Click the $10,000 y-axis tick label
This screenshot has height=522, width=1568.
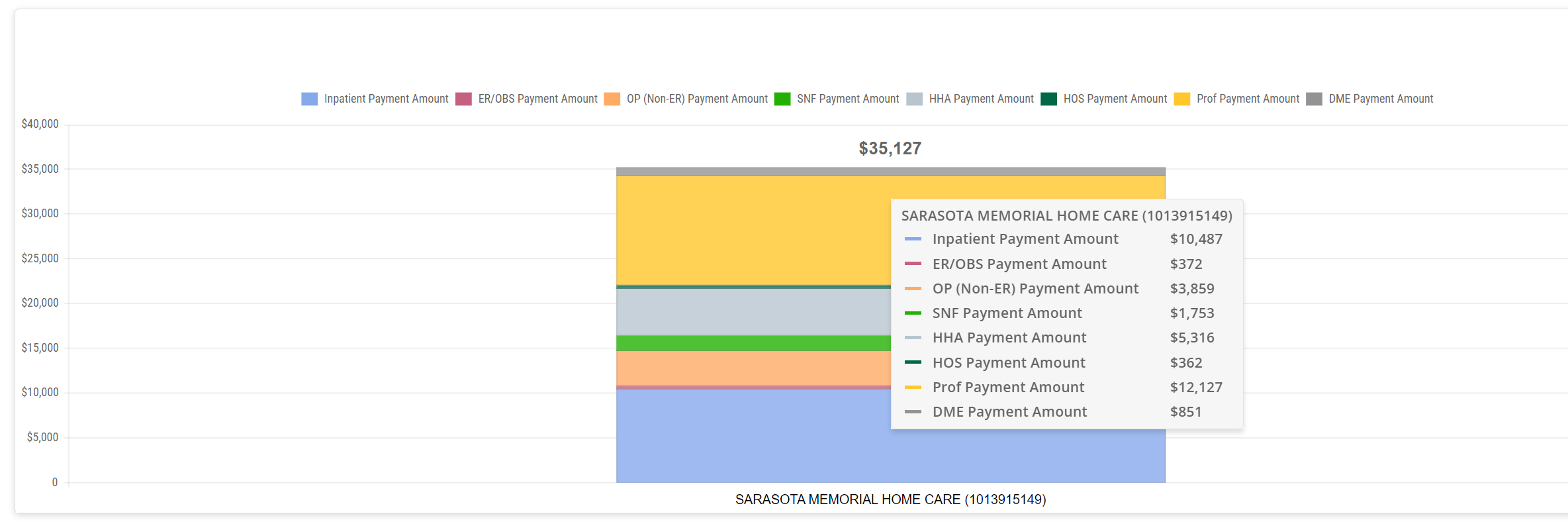click(x=40, y=392)
